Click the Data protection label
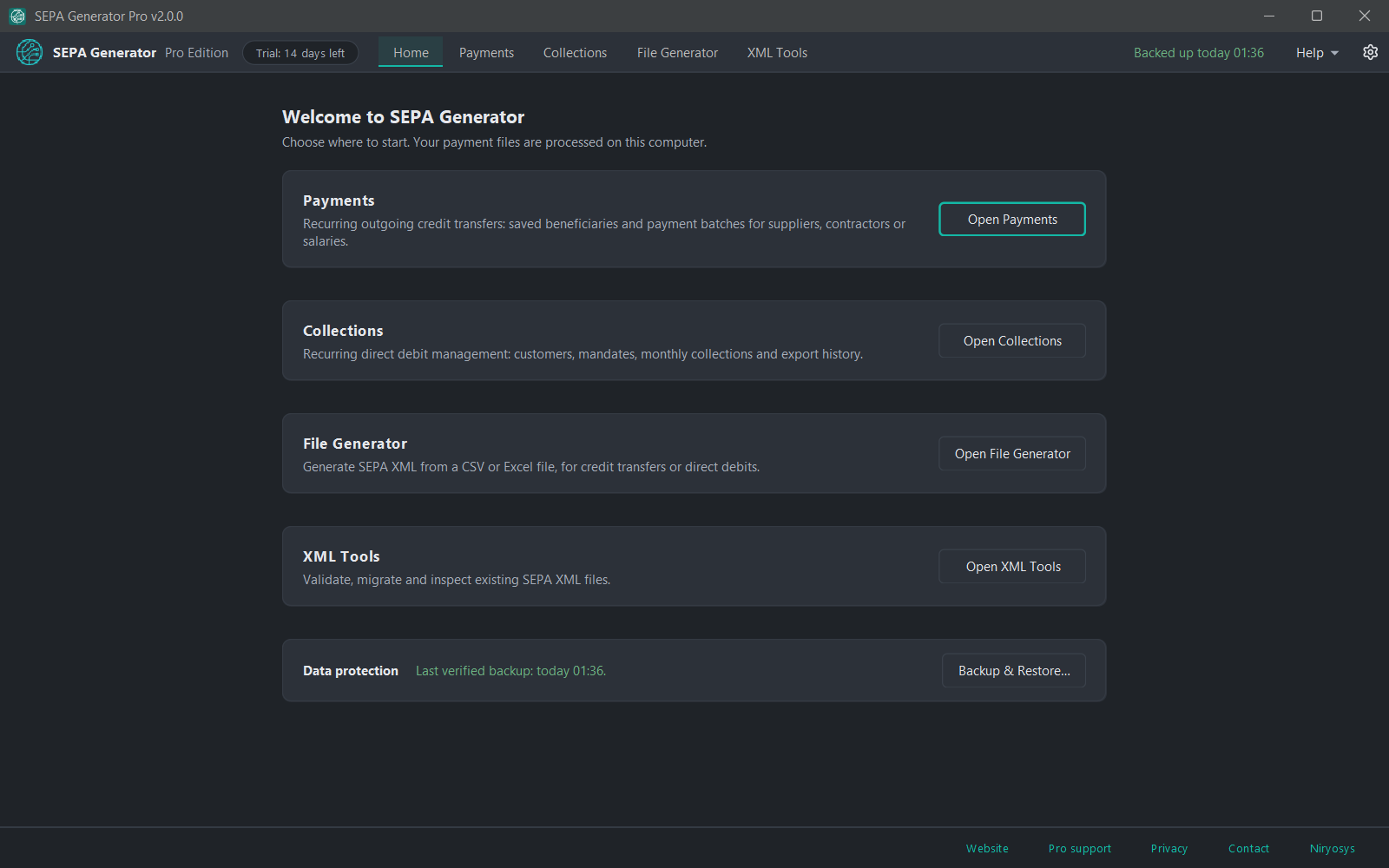The height and width of the screenshot is (868, 1389). [x=351, y=671]
